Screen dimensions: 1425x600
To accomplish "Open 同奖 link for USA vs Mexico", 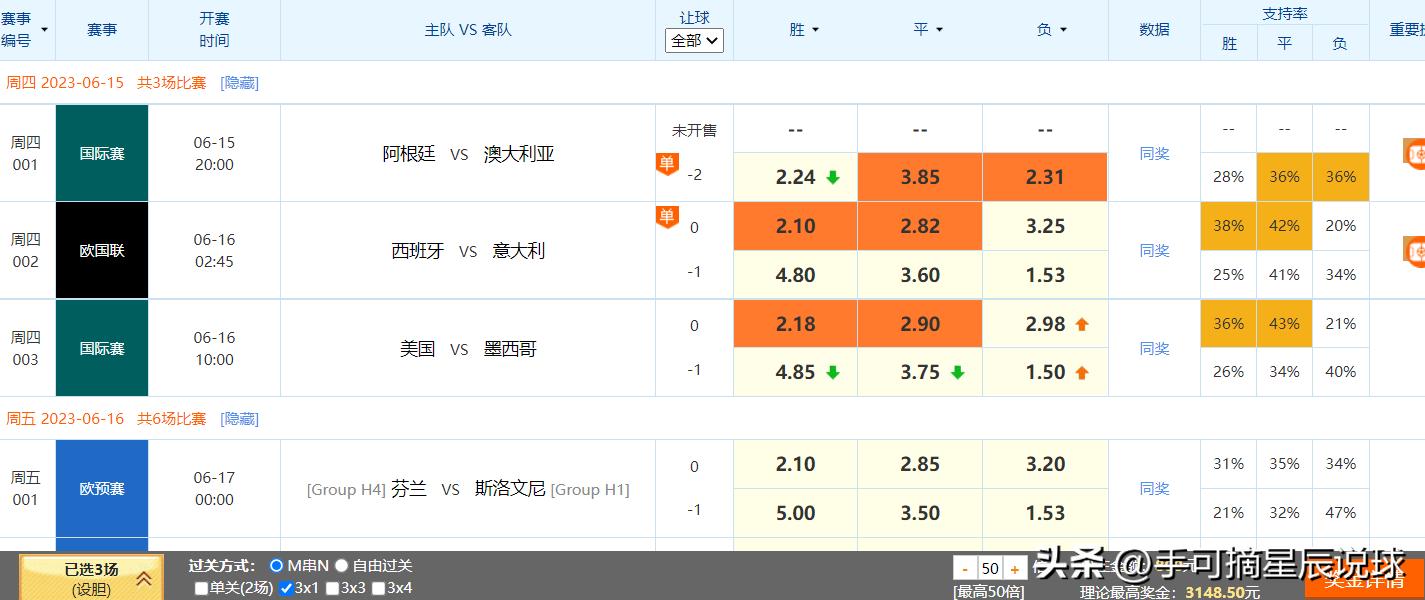I will pyautogui.click(x=1154, y=348).
